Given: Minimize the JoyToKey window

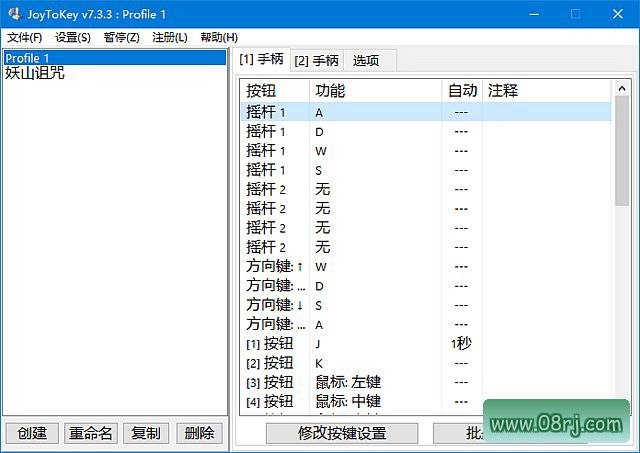Looking at the screenshot, I should 534,14.
